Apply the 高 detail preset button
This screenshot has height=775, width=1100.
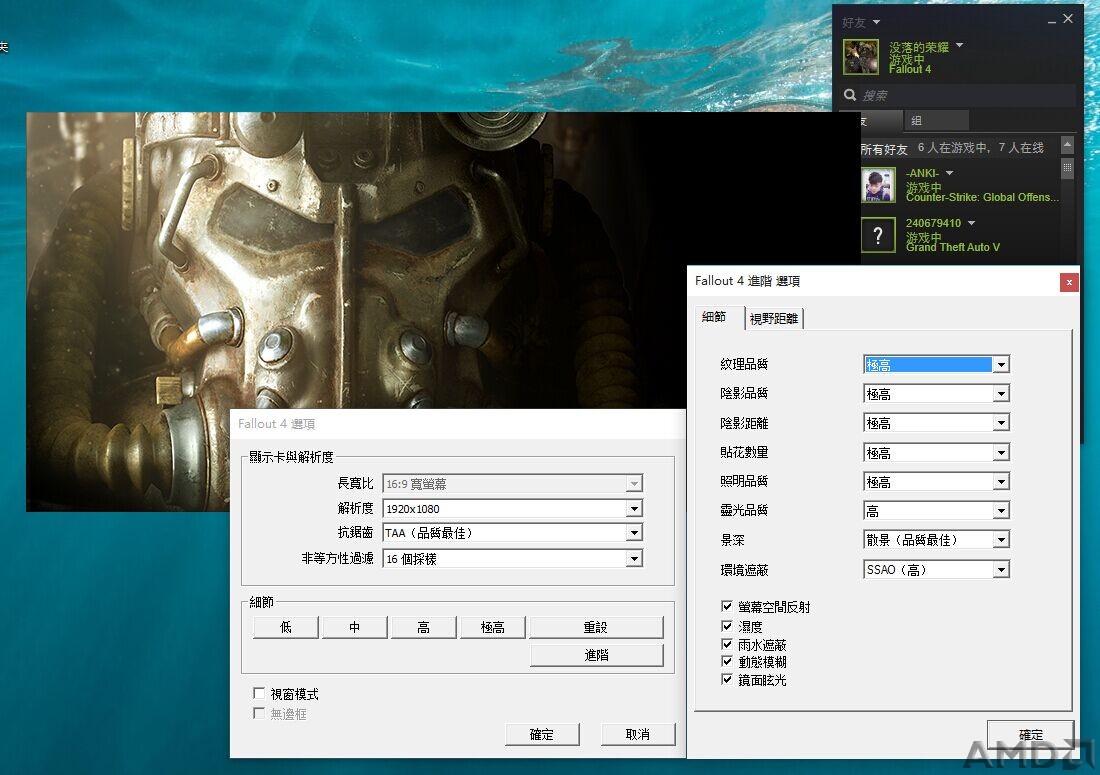point(423,627)
